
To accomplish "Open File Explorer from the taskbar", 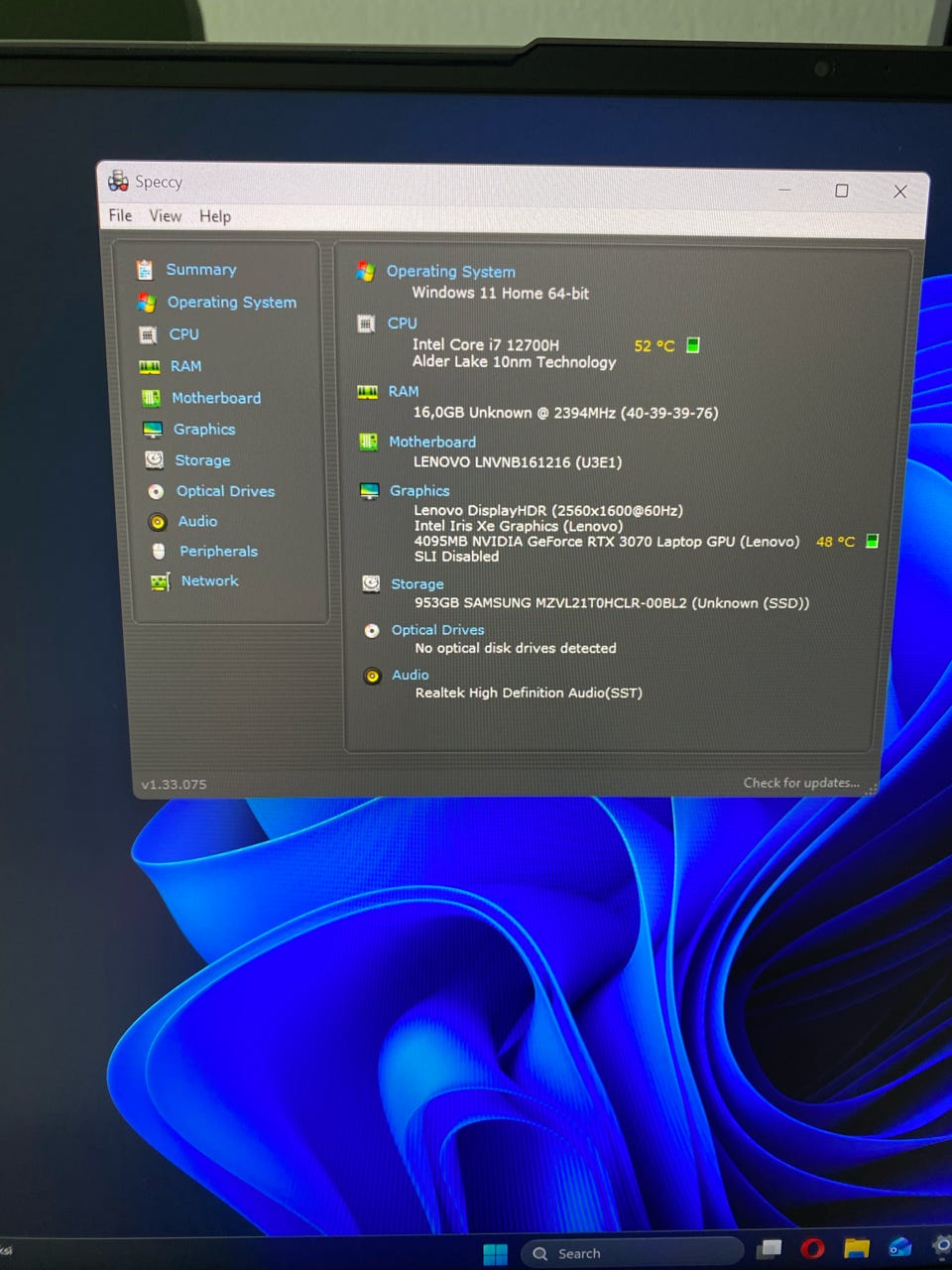I will [x=857, y=1247].
